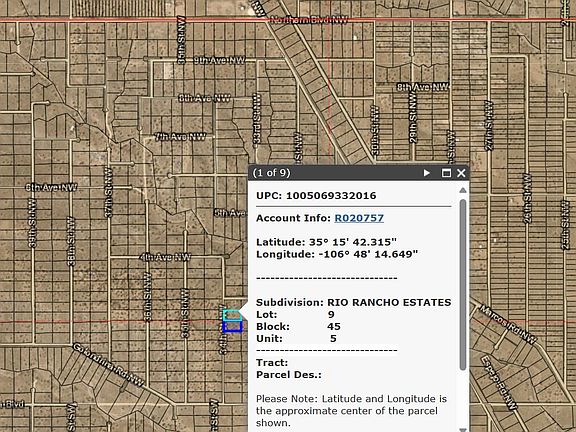Select the cyan highlighted parcel on map
Image resolution: width=576 pixels, height=432 pixels.
point(232,315)
